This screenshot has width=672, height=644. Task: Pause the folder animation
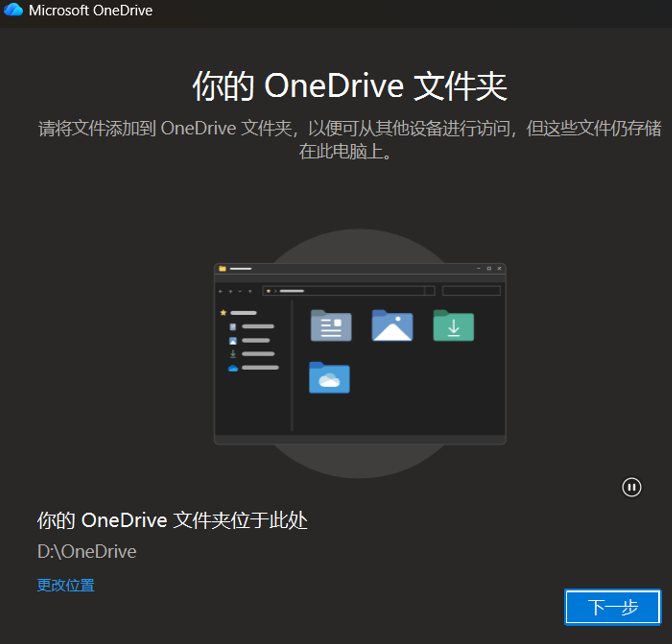(x=631, y=487)
